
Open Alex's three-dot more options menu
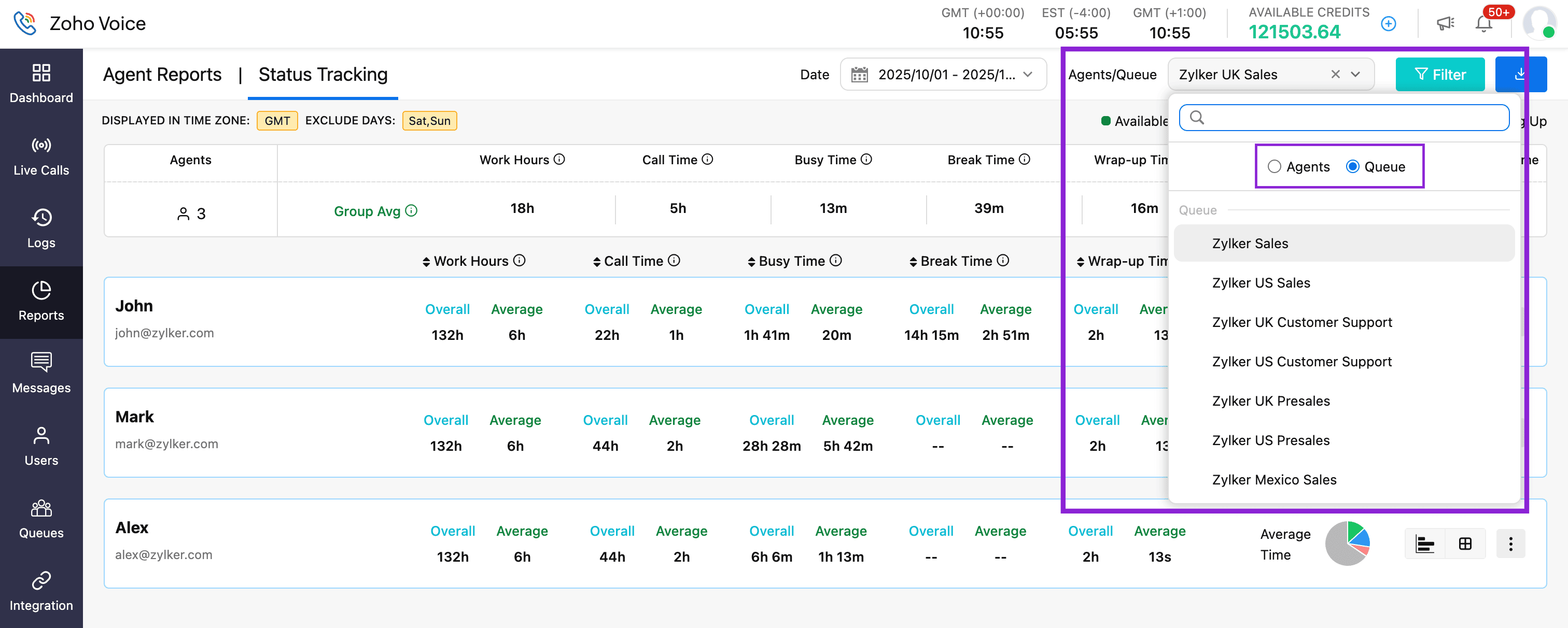tap(1510, 544)
